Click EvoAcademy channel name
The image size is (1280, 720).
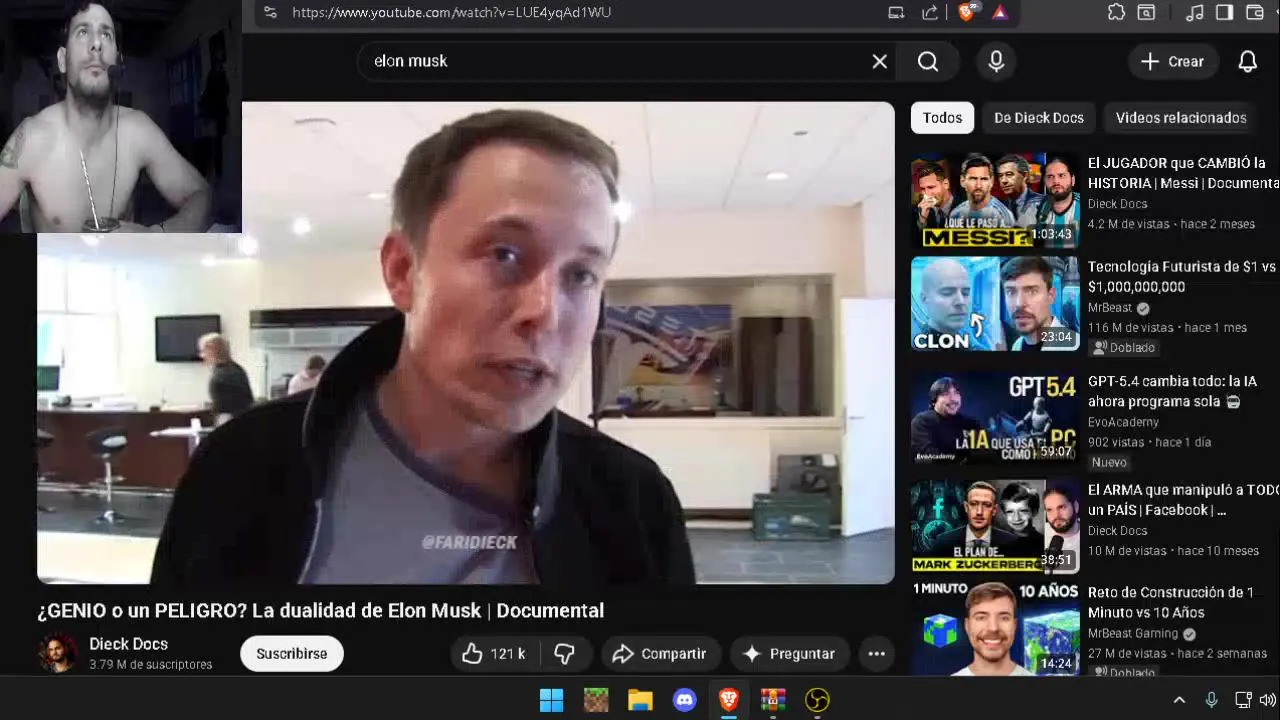(x=1123, y=422)
